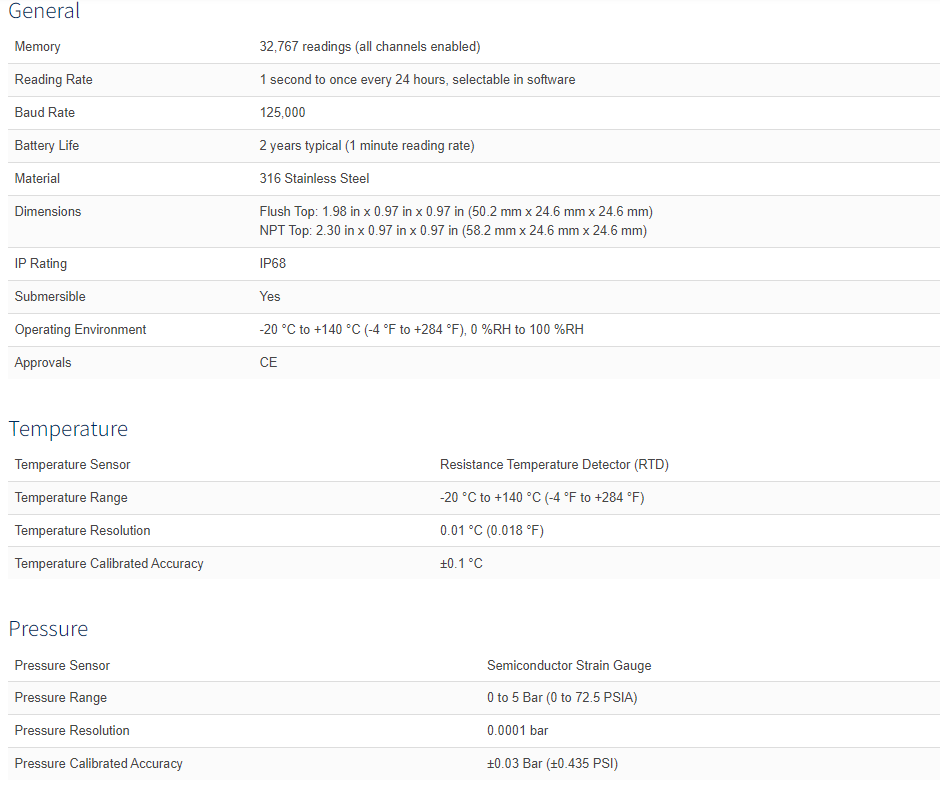Select the Memory row label
This screenshot has height=786, width=940.
[37, 47]
